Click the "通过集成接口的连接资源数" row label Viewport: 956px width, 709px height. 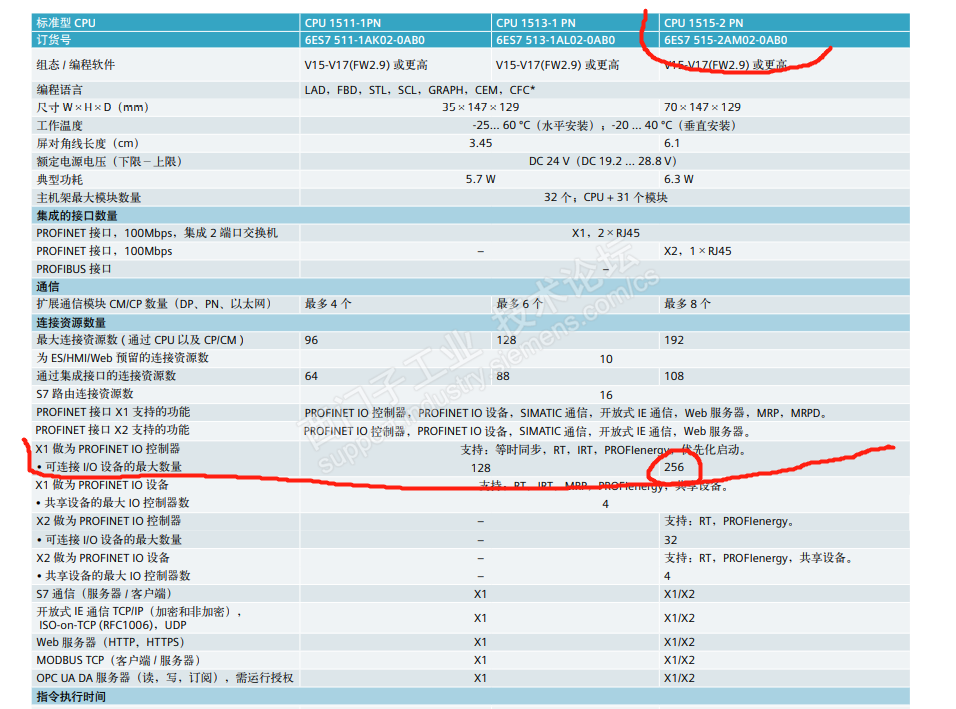(x=106, y=376)
